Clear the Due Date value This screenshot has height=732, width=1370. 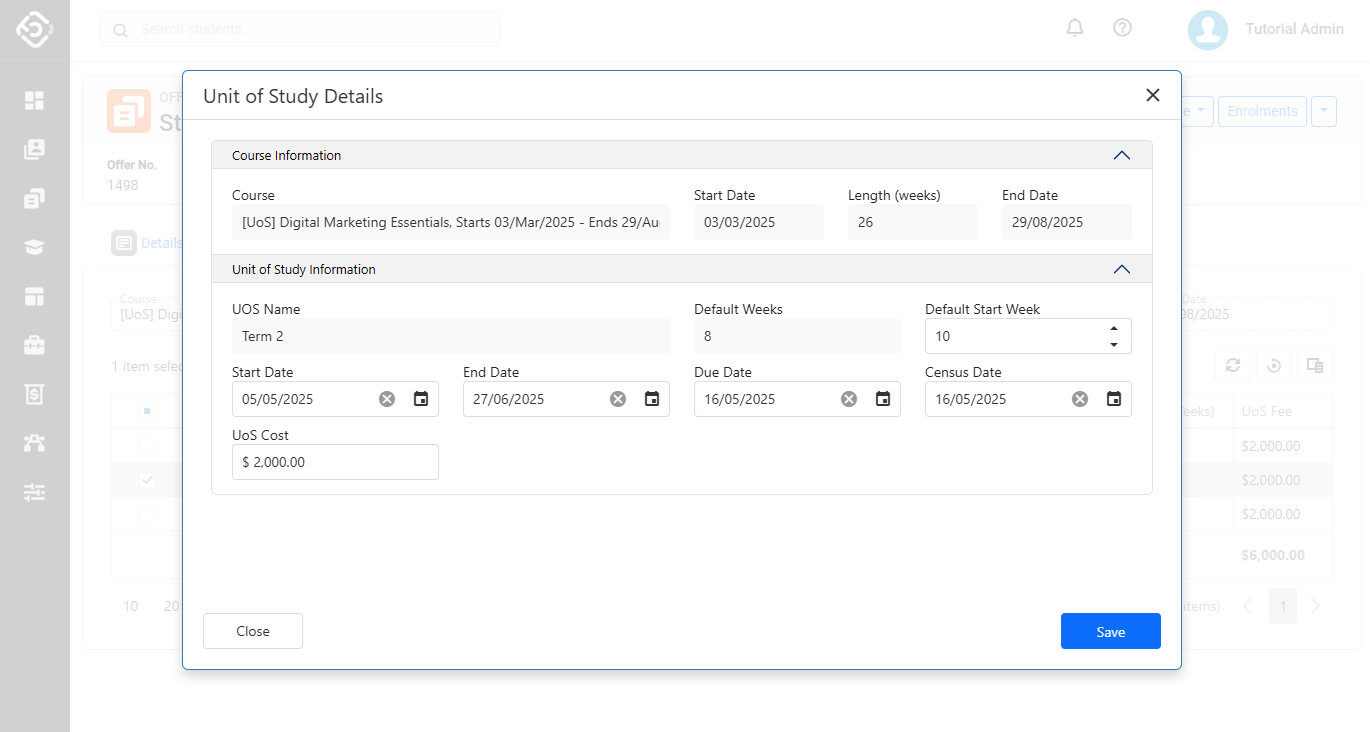point(849,399)
